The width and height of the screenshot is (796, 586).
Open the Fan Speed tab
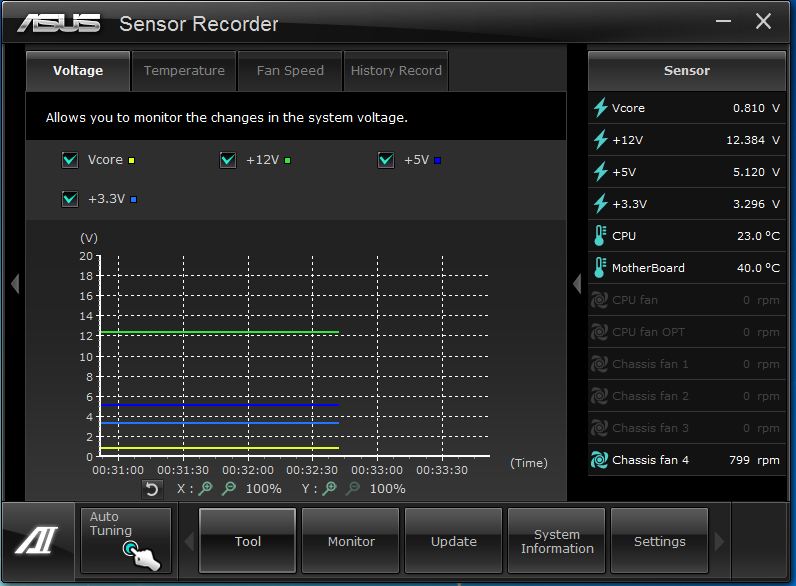tap(290, 71)
